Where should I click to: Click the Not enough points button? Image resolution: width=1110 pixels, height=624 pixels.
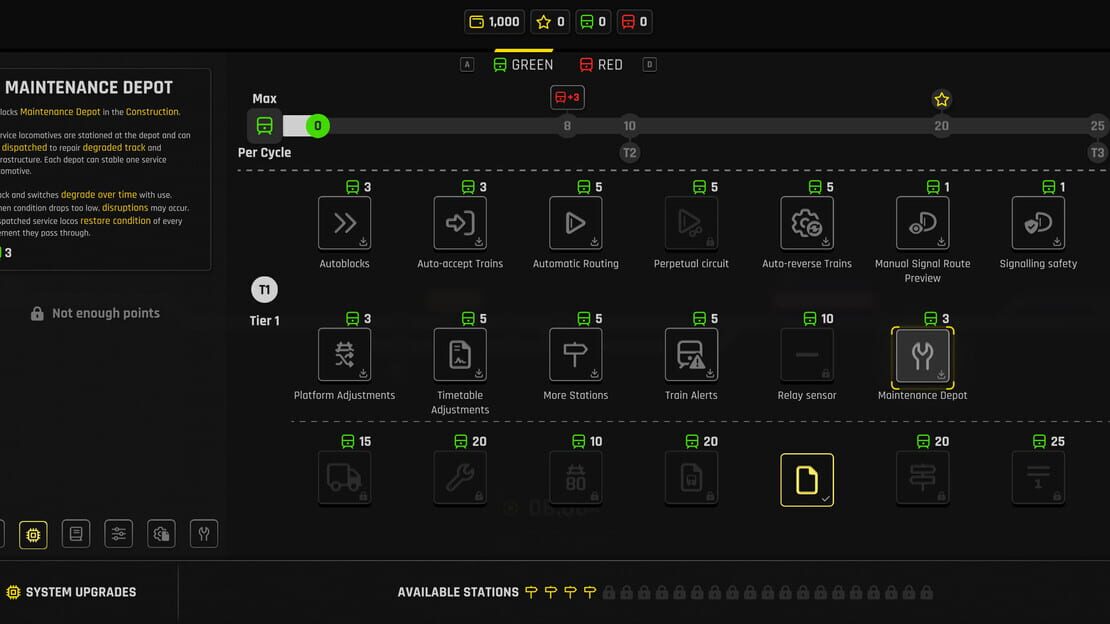point(96,313)
